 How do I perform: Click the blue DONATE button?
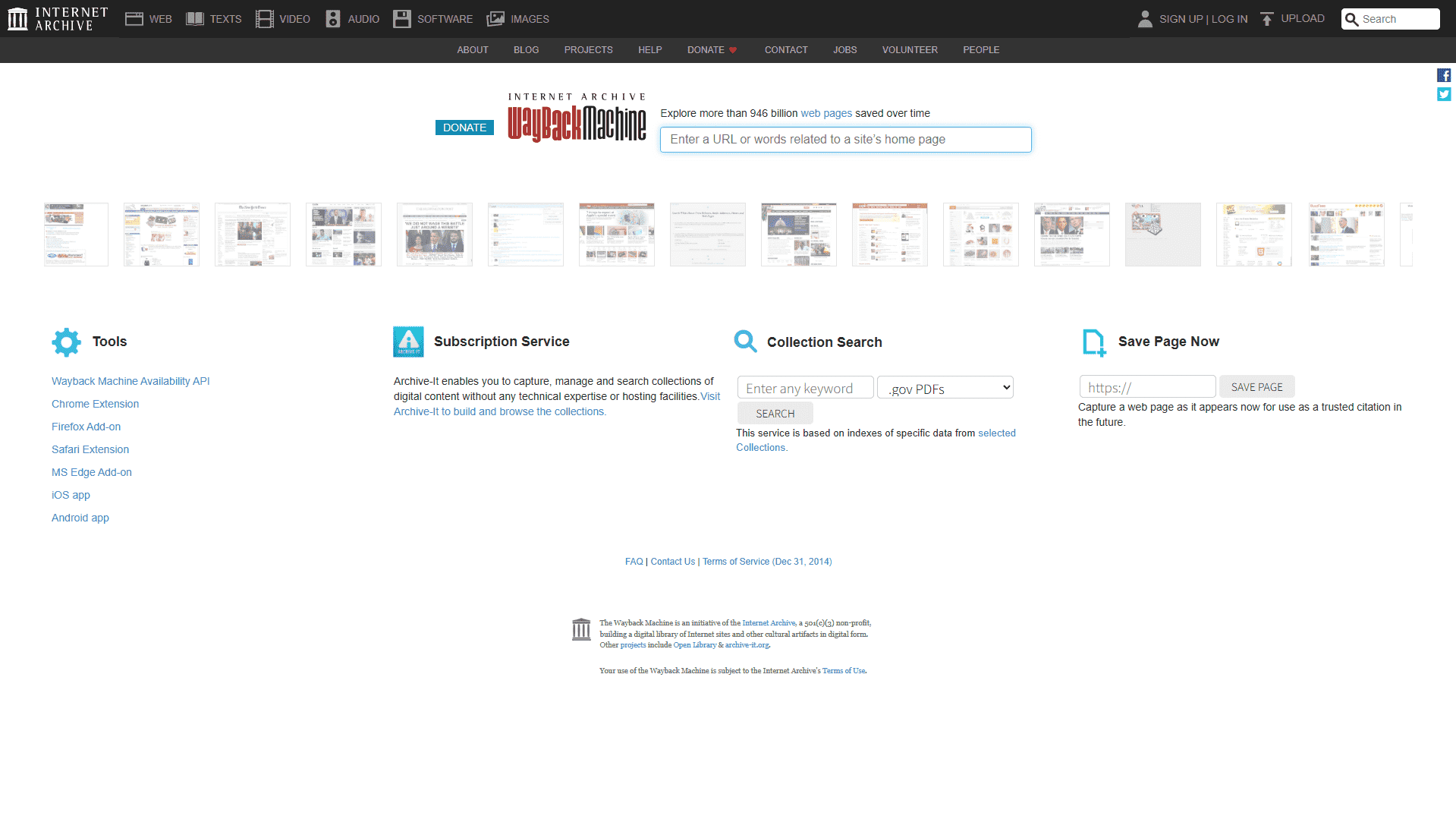pyautogui.click(x=464, y=128)
